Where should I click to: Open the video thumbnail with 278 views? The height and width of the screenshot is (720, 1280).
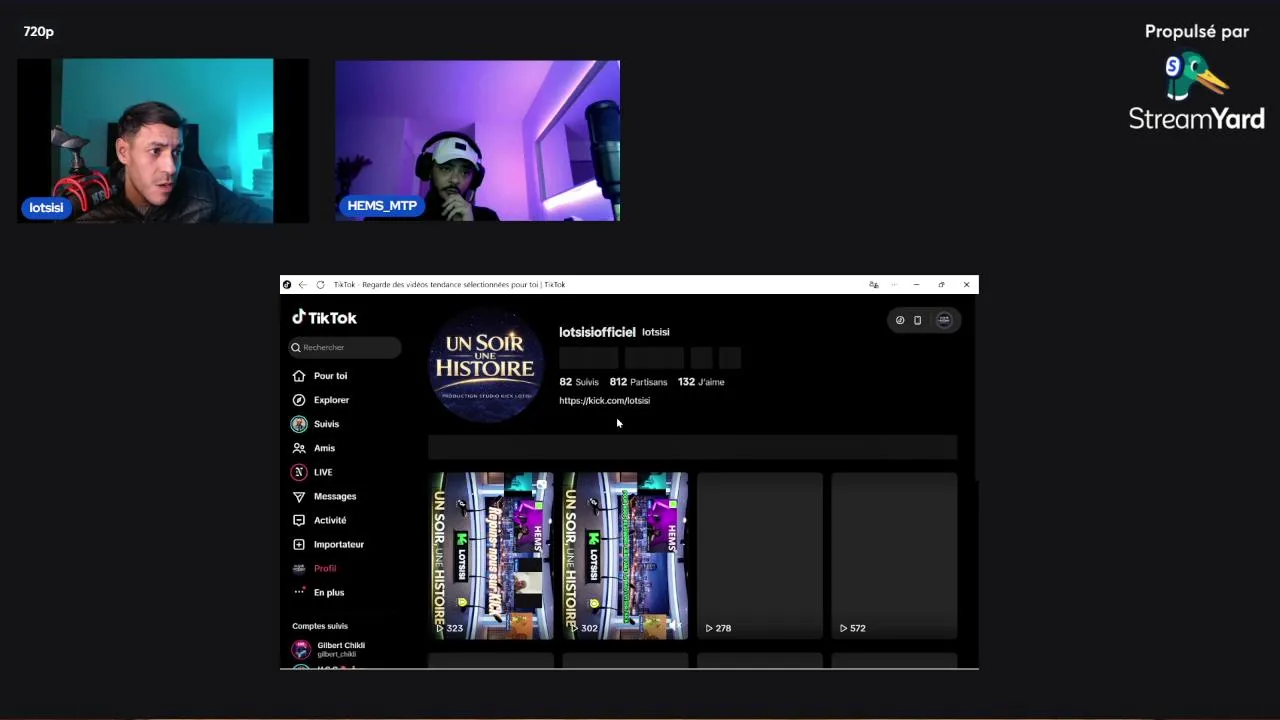tap(760, 555)
